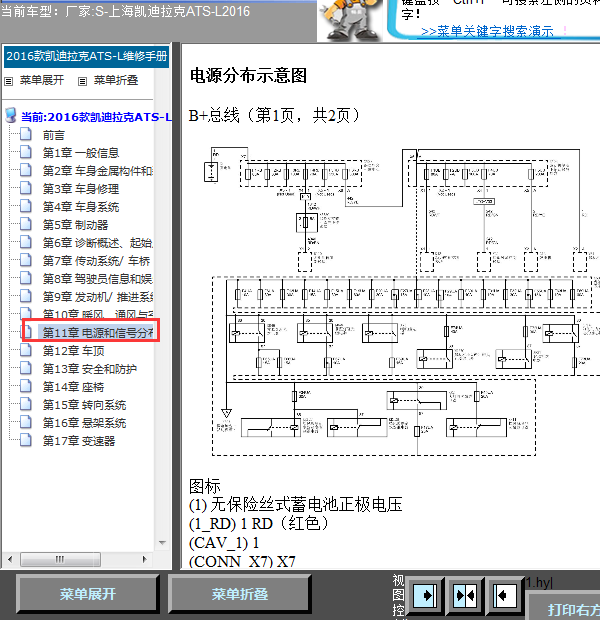Open 第1章 一般信息 chapter
The width and height of the screenshot is (600, 620).
tap(81, 153)
